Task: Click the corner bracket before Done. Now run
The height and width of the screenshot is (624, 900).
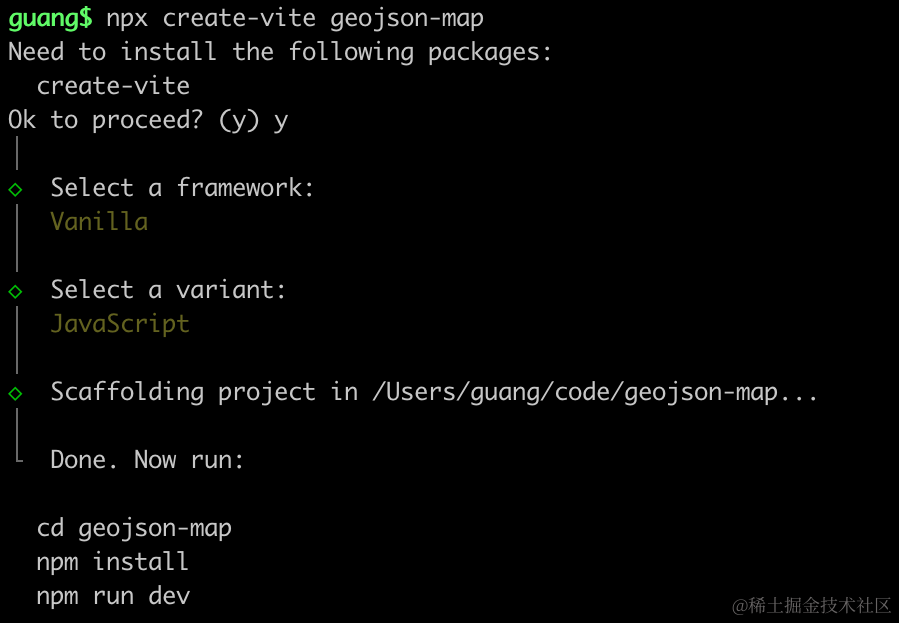Action: [x=18, y=453]
